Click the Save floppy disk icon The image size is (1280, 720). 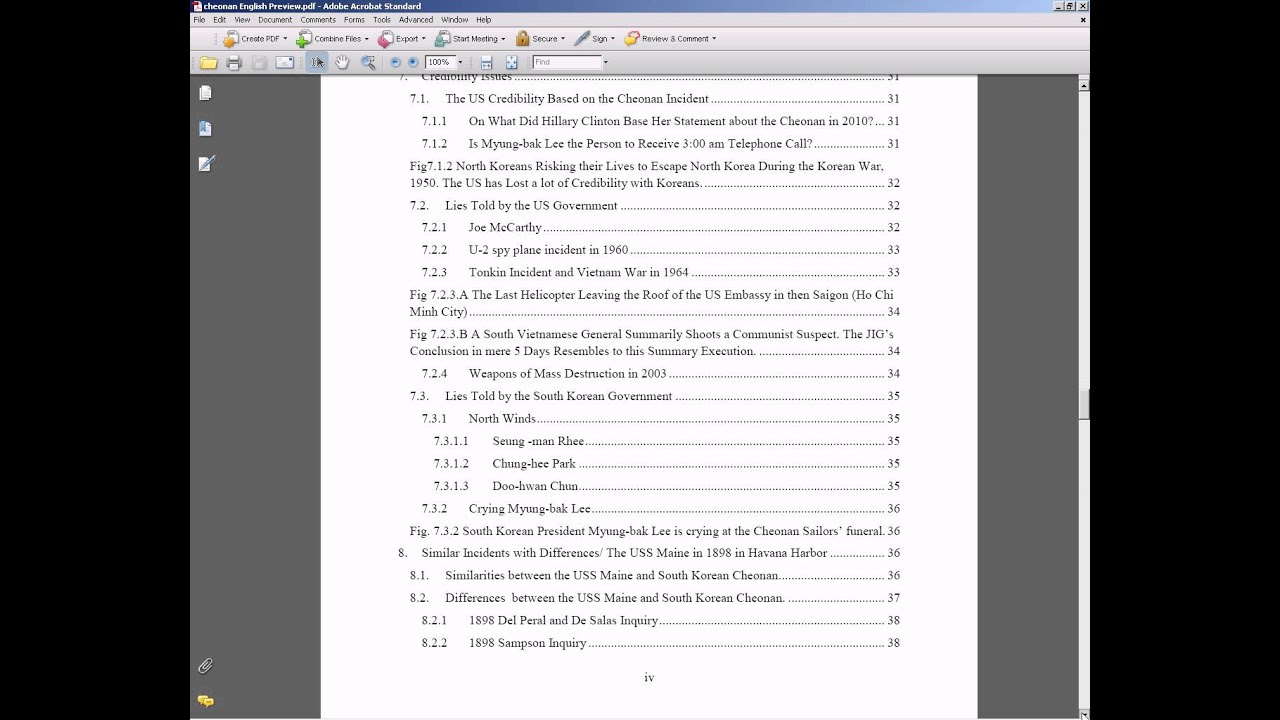tap(259, 63)
